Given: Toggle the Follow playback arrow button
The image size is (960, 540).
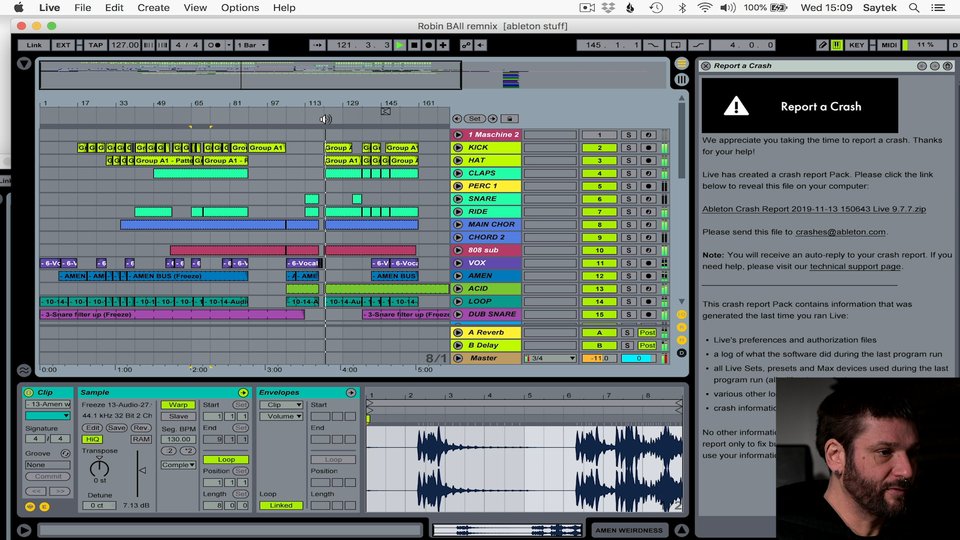Looking at the screenshot, I should (317, 45).
